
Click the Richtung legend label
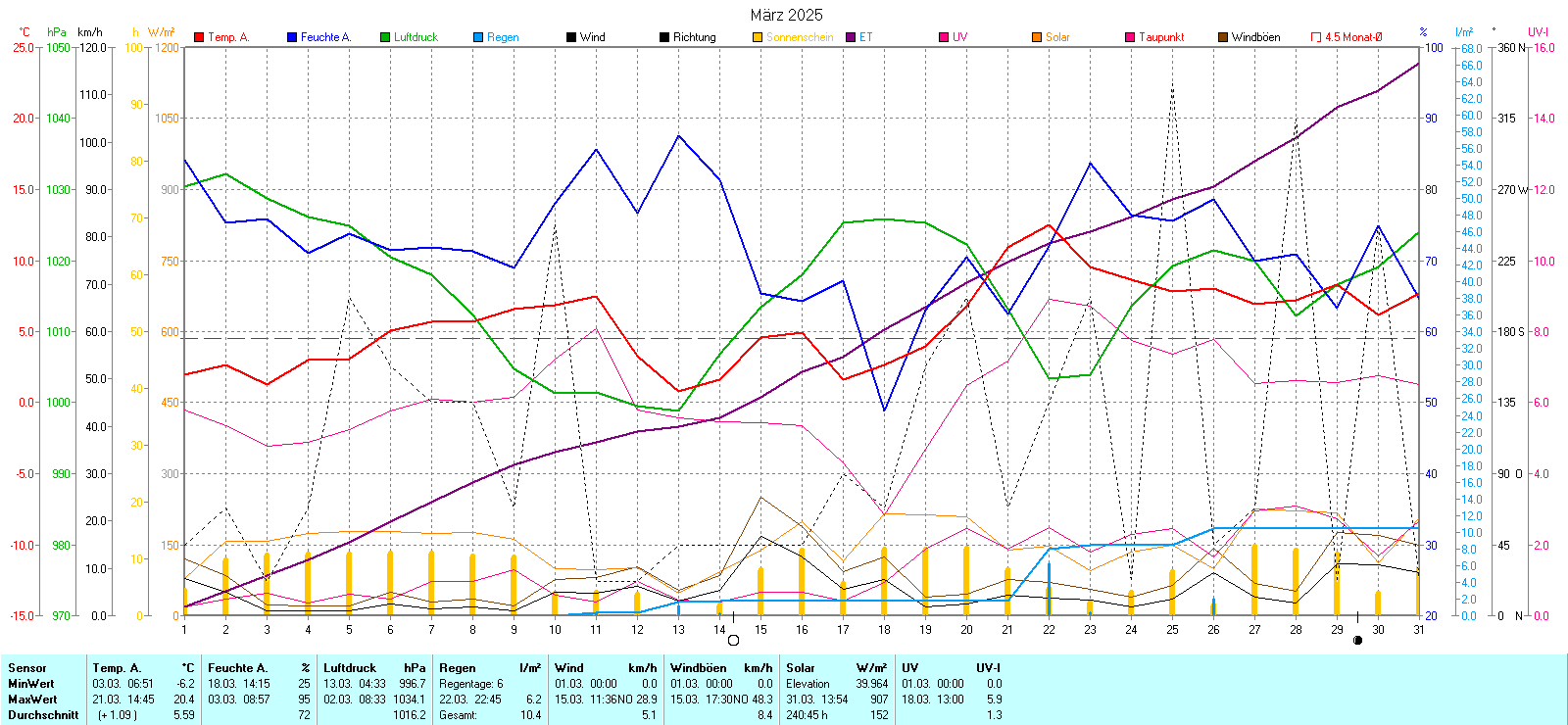tap(694, 37)
